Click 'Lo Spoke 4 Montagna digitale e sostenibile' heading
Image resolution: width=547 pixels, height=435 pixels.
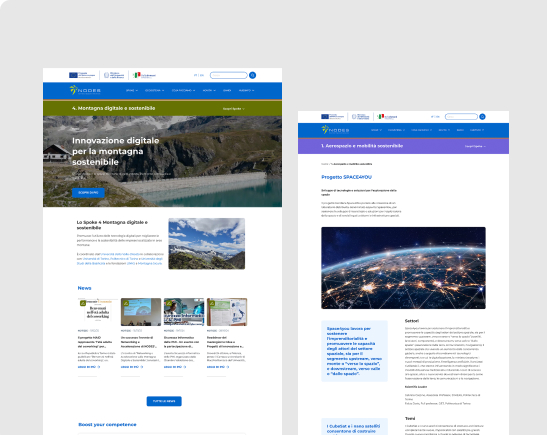pyautogui.click(x=112, y=225)
